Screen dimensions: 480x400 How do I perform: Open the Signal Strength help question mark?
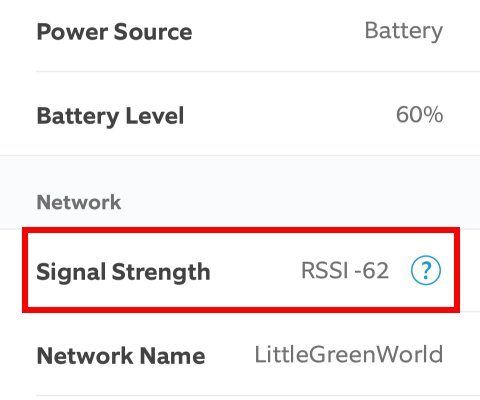coord(426,270)
